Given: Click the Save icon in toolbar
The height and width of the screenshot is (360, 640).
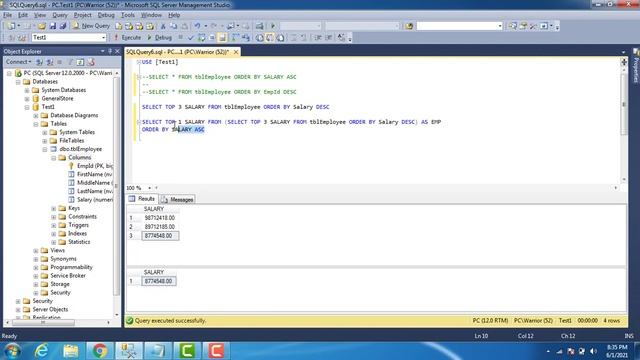Looking at the screenshot, I should (x=53, y=26).
